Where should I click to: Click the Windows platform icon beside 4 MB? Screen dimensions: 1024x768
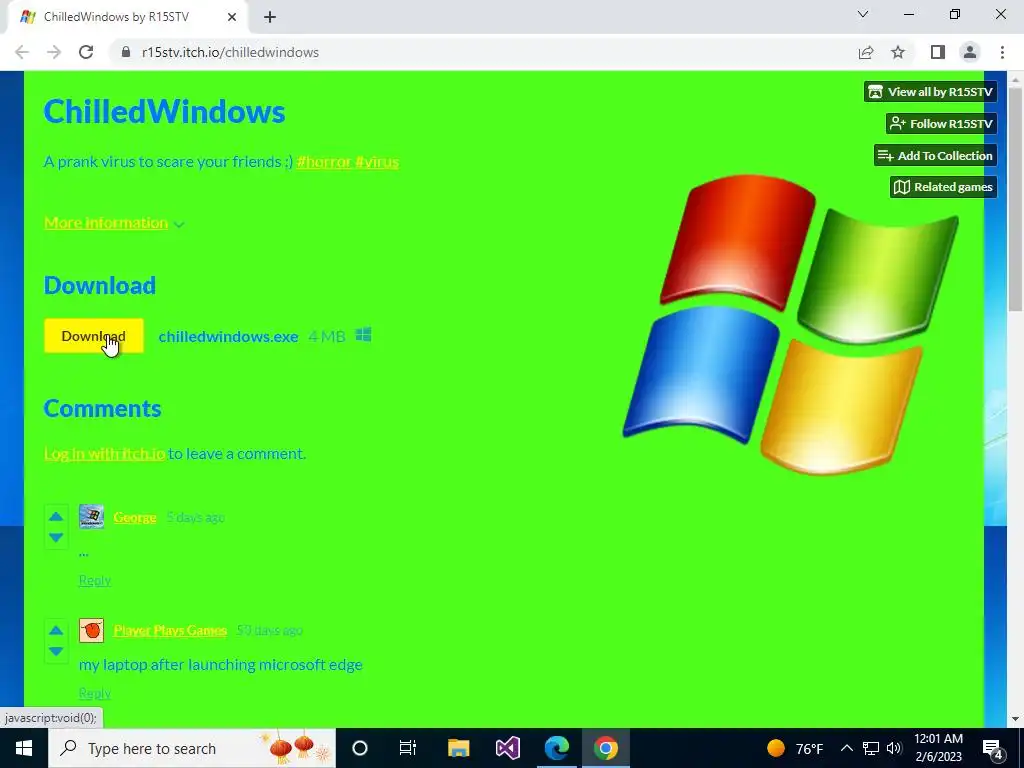pos(364,335)
